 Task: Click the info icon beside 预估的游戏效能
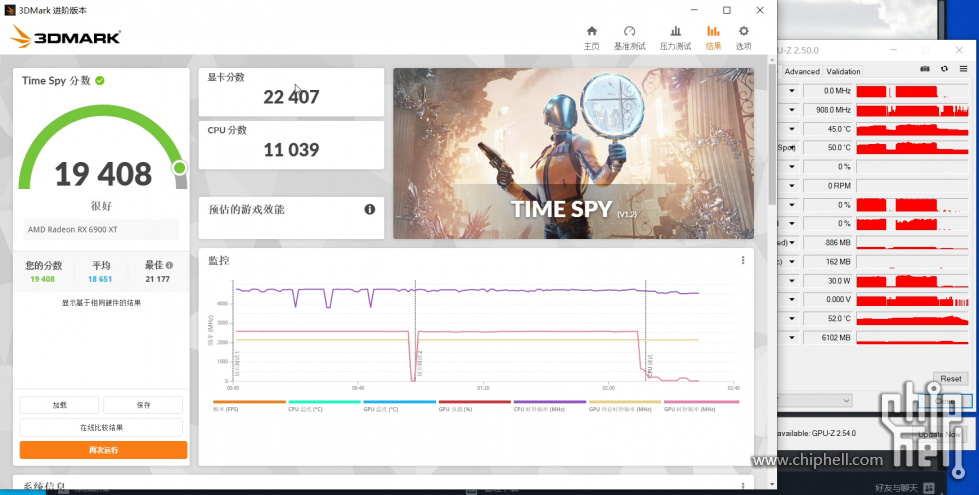click(x=370, y=209)
